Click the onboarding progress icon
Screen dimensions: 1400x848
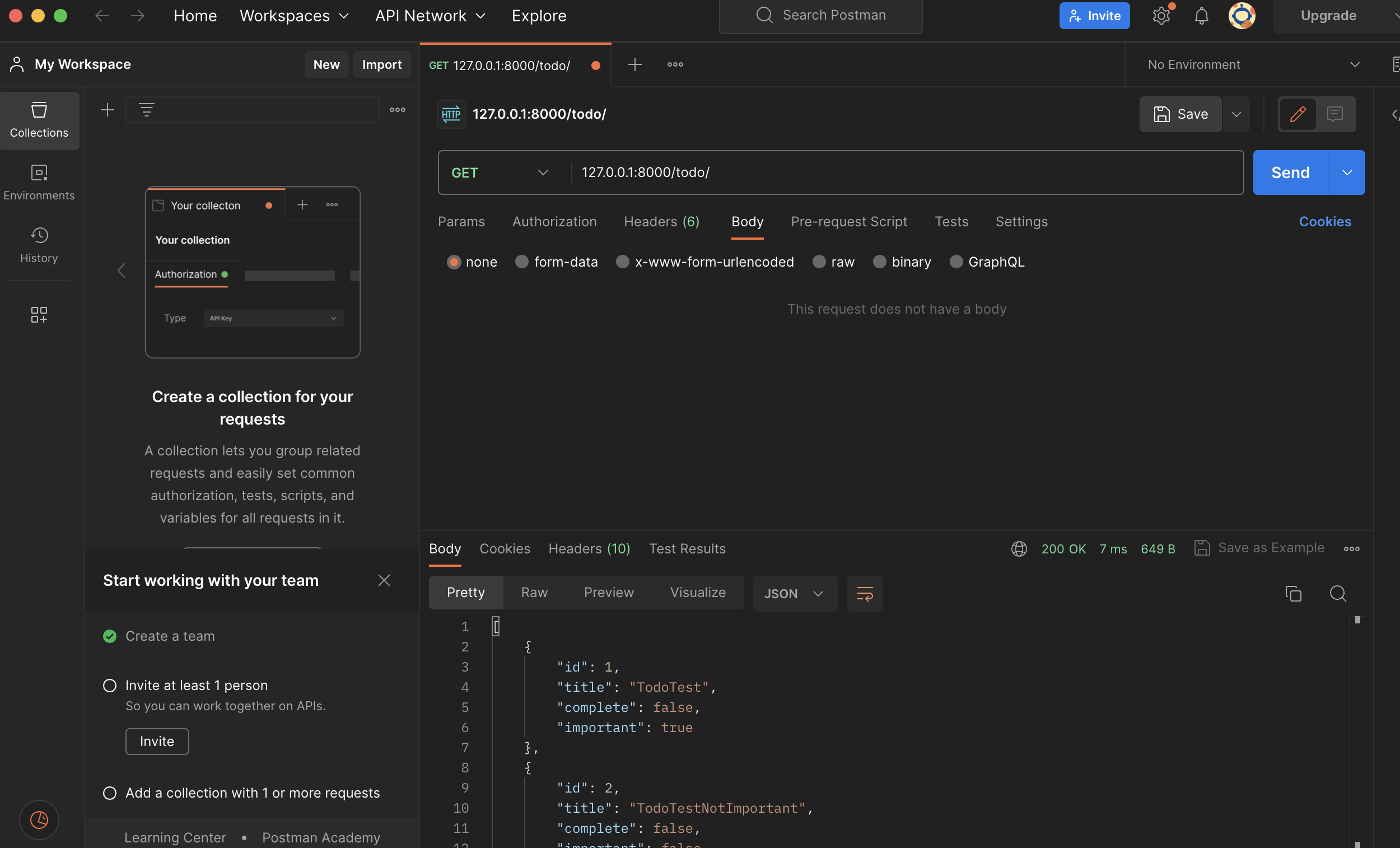[39, 819]
